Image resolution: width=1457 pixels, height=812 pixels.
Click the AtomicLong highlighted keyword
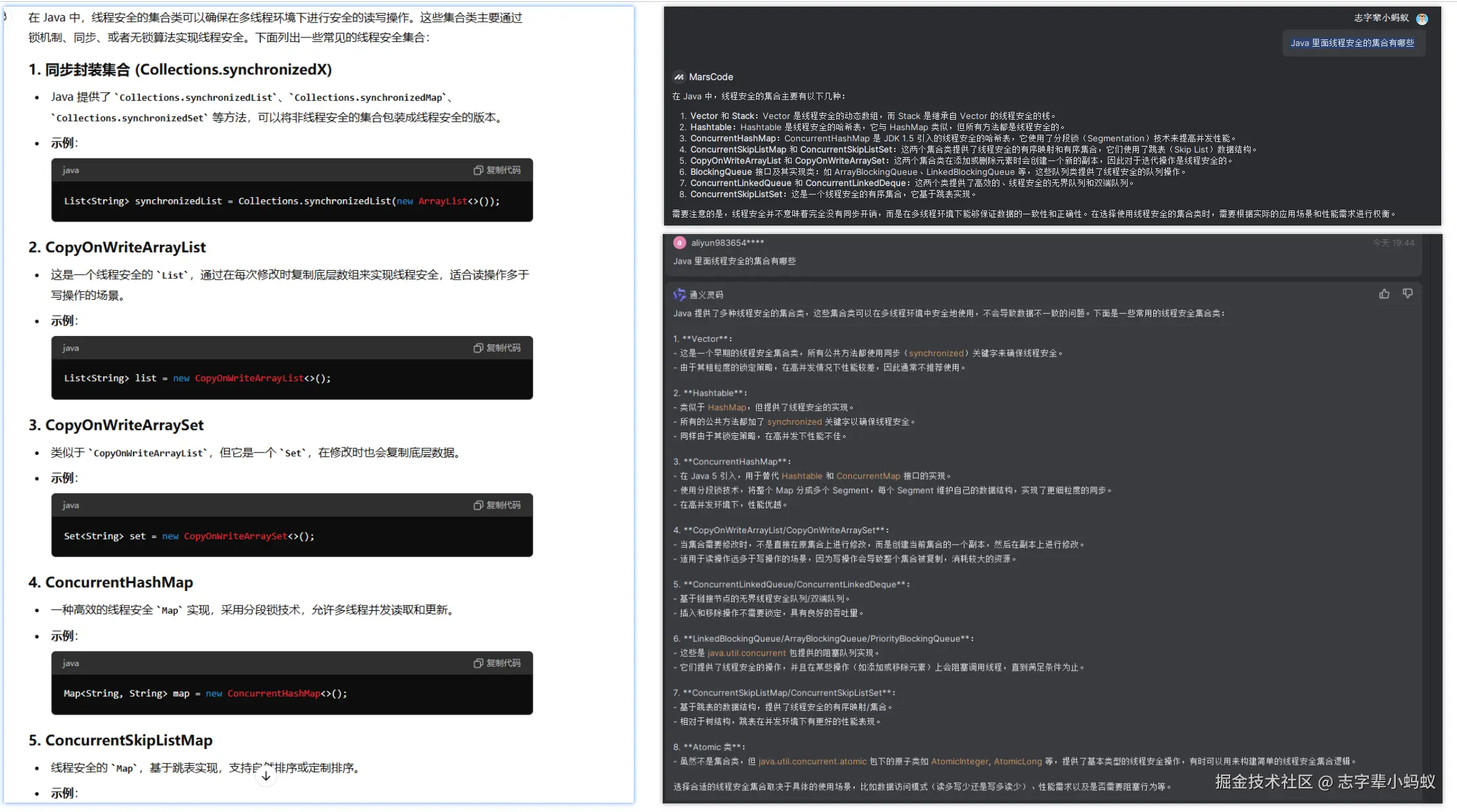coord(1017,761)
